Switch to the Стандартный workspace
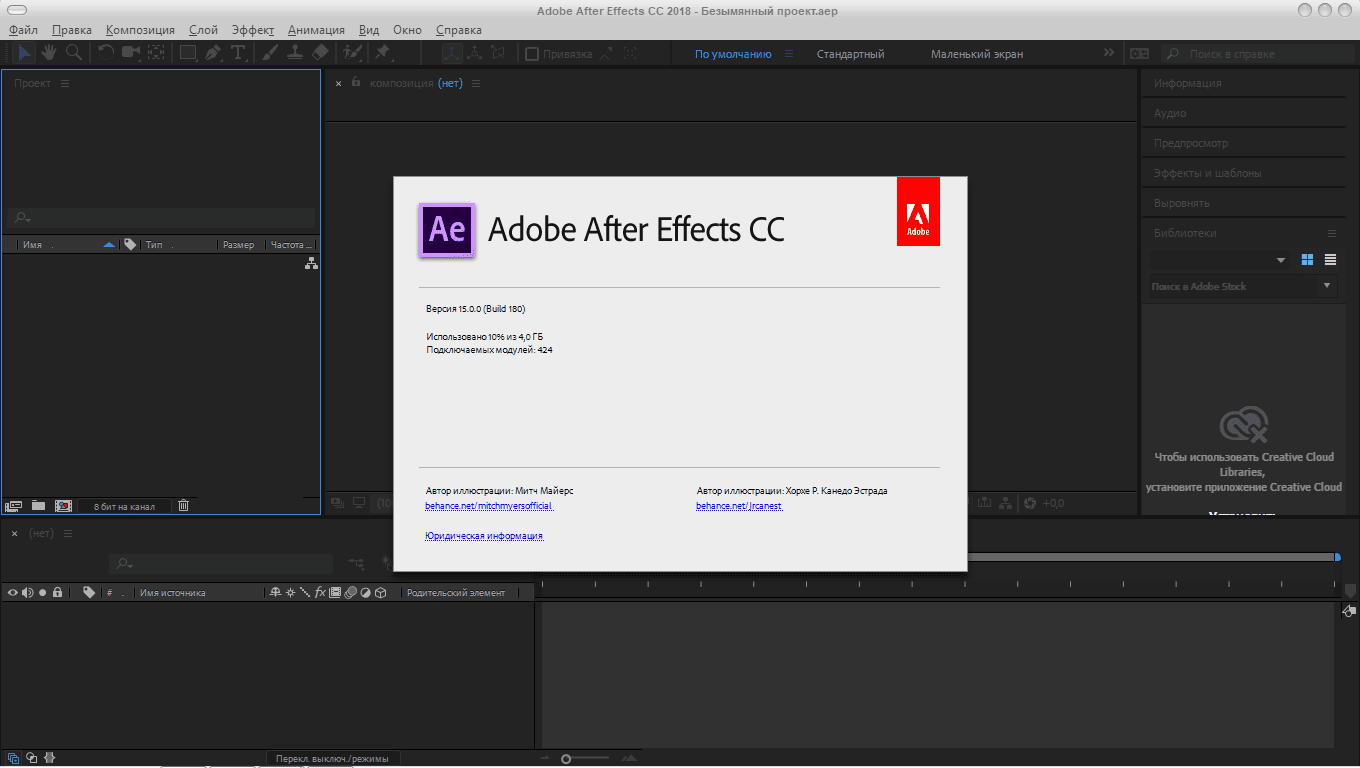 850,54
